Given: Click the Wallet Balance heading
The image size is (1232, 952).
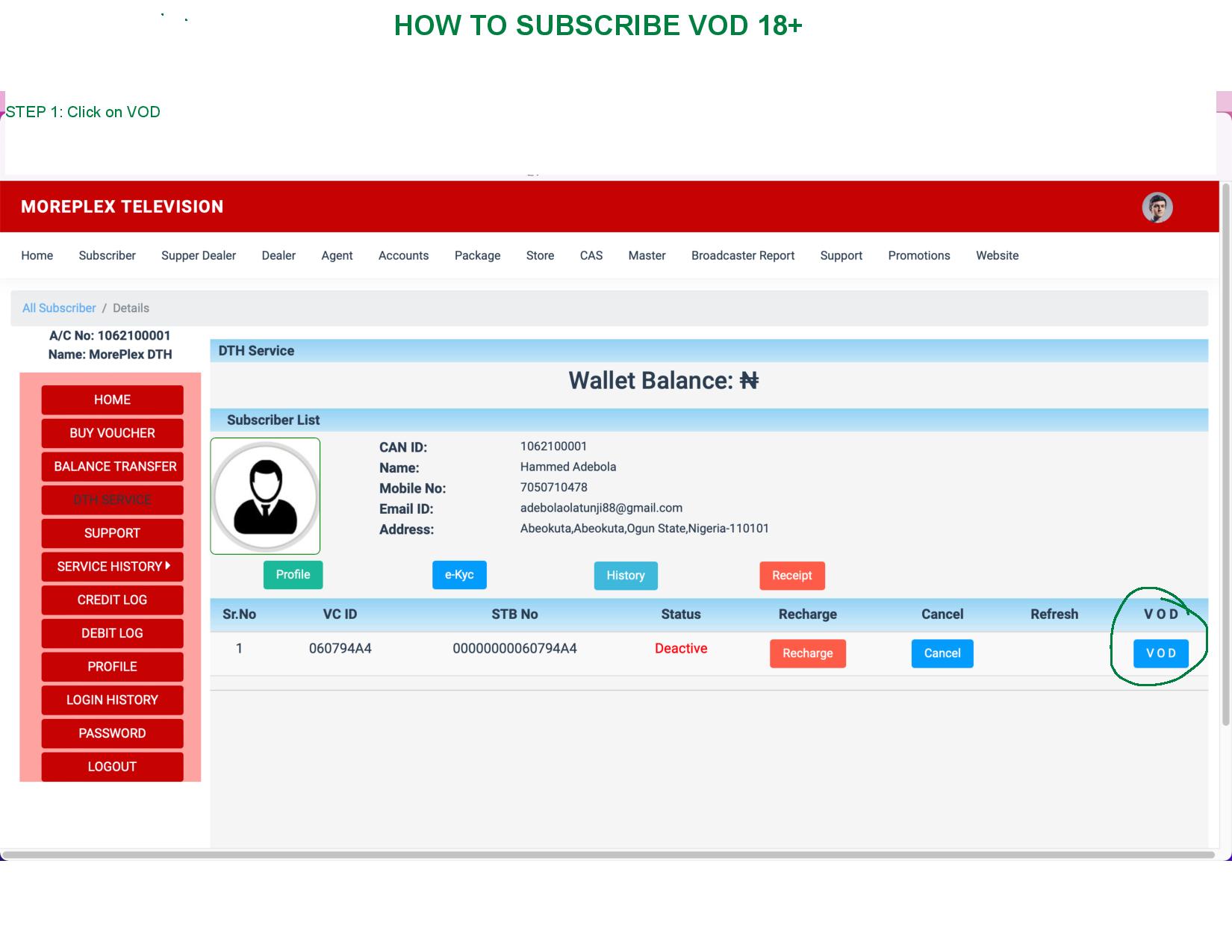Looking at the screenshot, I should click(664, 381).
